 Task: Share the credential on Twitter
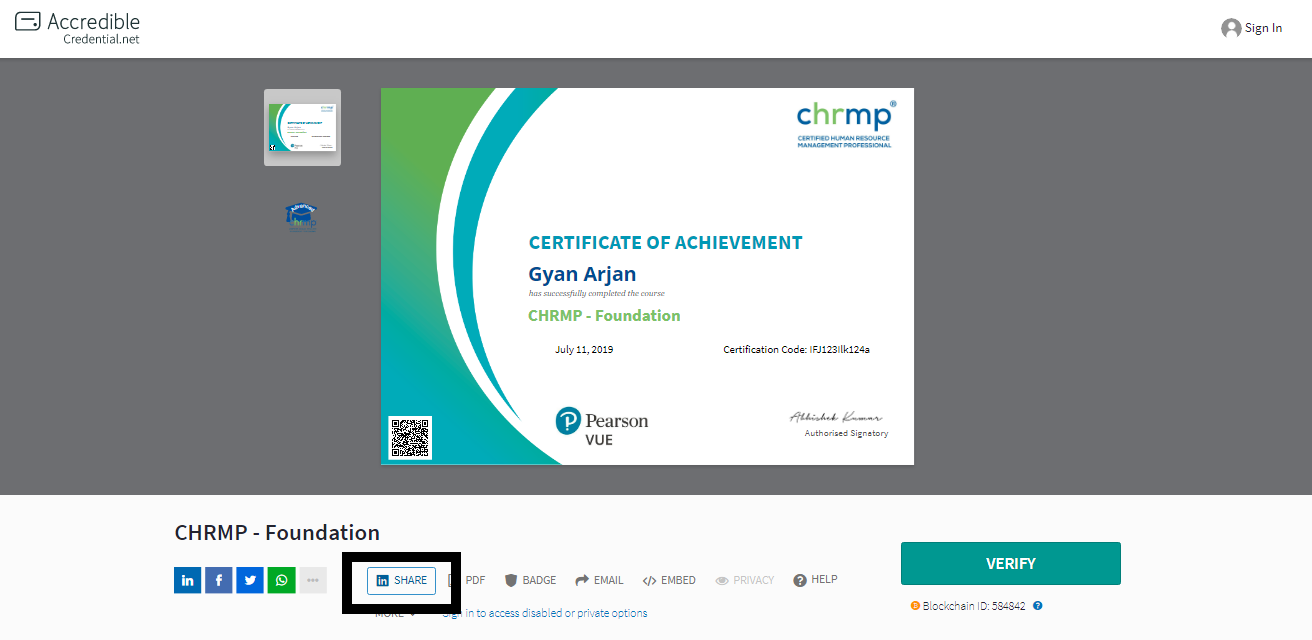(x=250, y=580)
